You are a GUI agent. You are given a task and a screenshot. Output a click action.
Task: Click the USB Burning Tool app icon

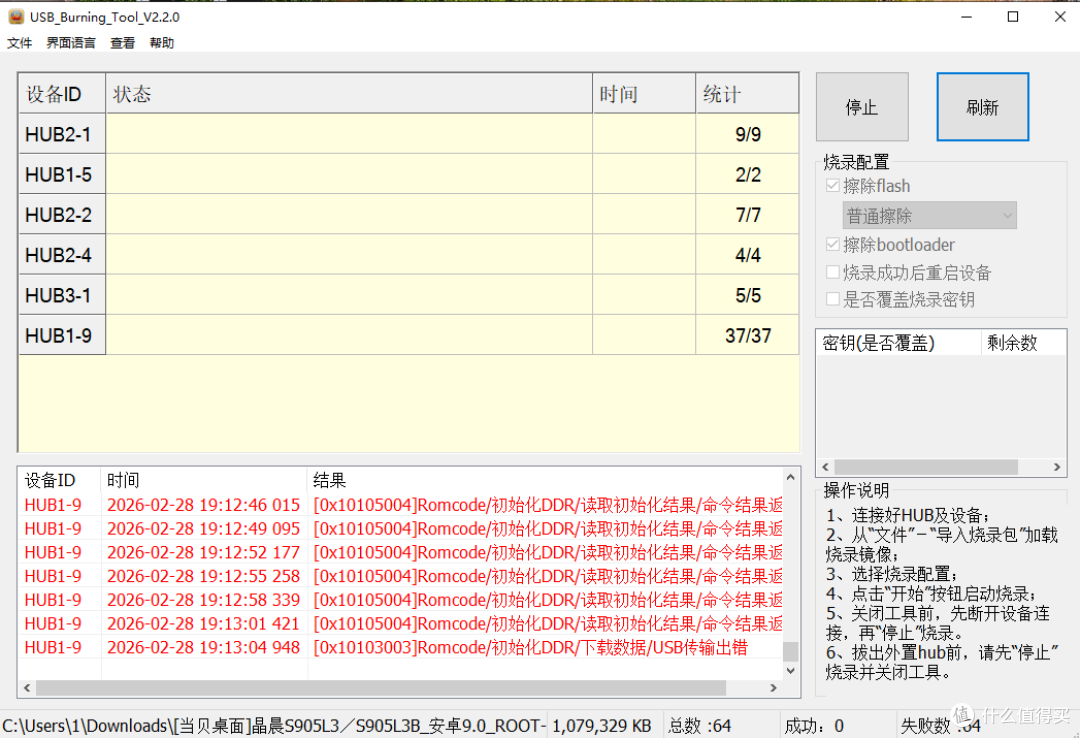[16, 17]
